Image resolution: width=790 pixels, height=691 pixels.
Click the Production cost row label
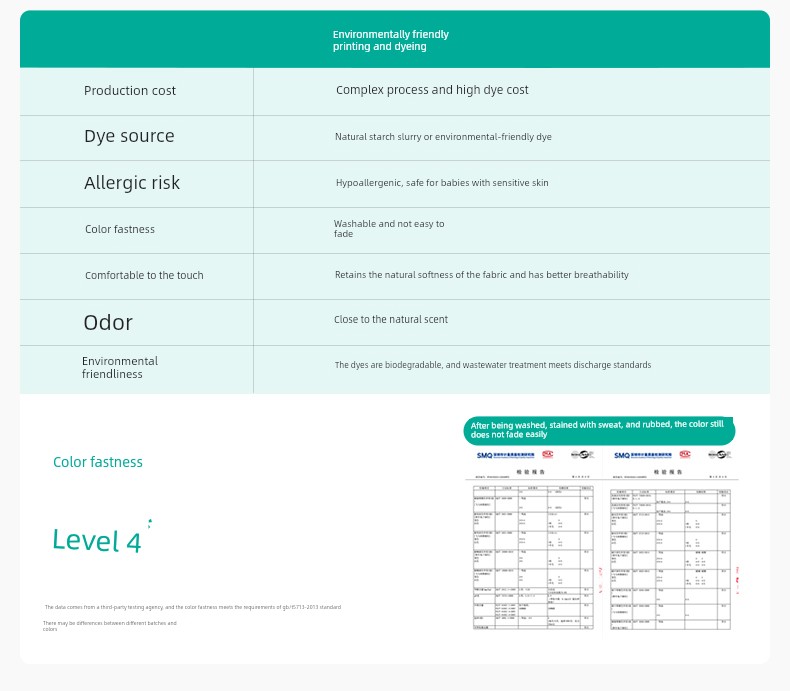point(129,91)
